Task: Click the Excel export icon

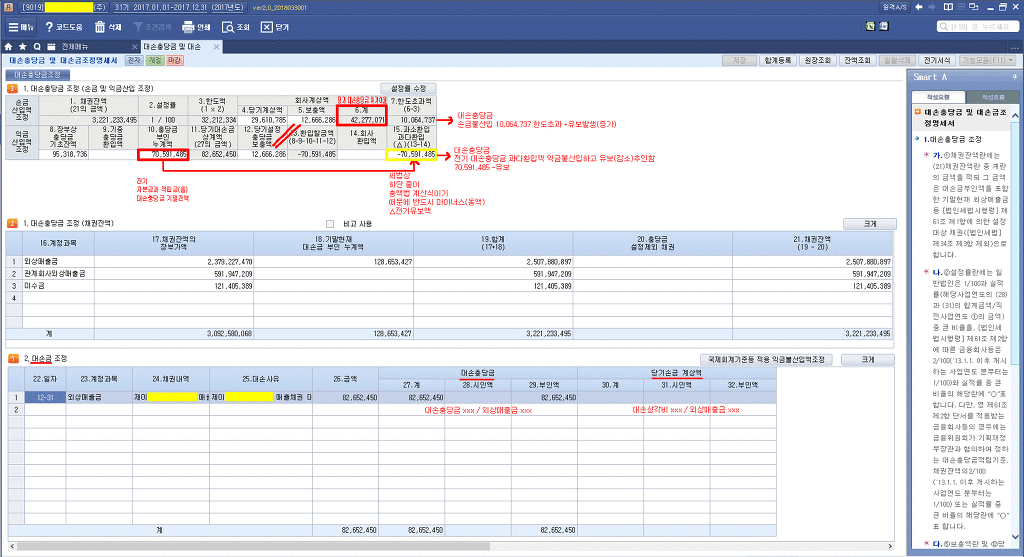Action: (870, 26)
